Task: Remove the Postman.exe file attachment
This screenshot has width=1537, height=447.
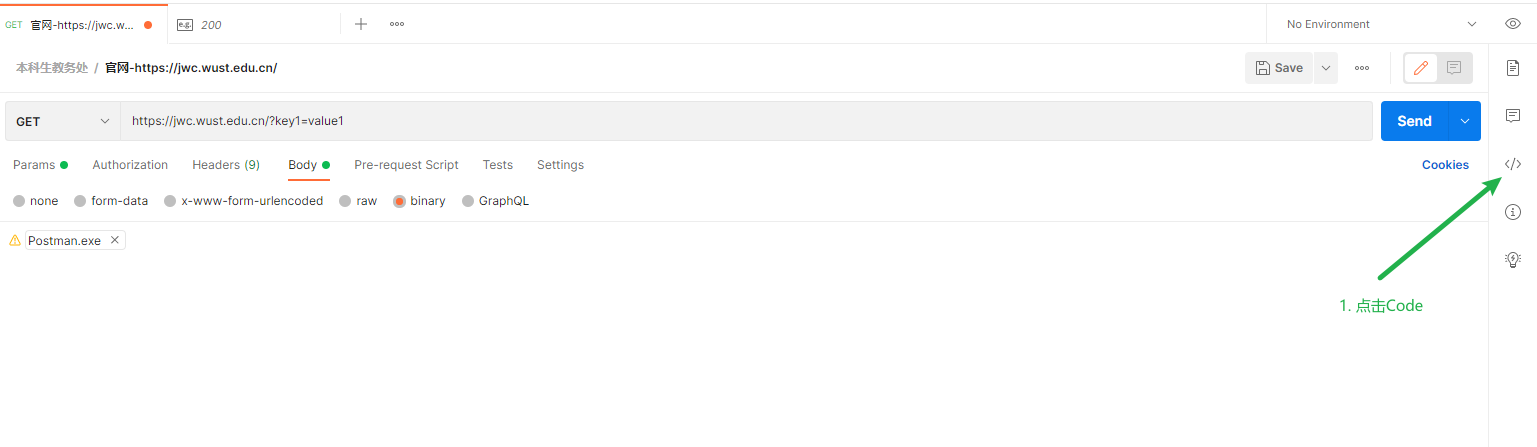Action: 115,240
